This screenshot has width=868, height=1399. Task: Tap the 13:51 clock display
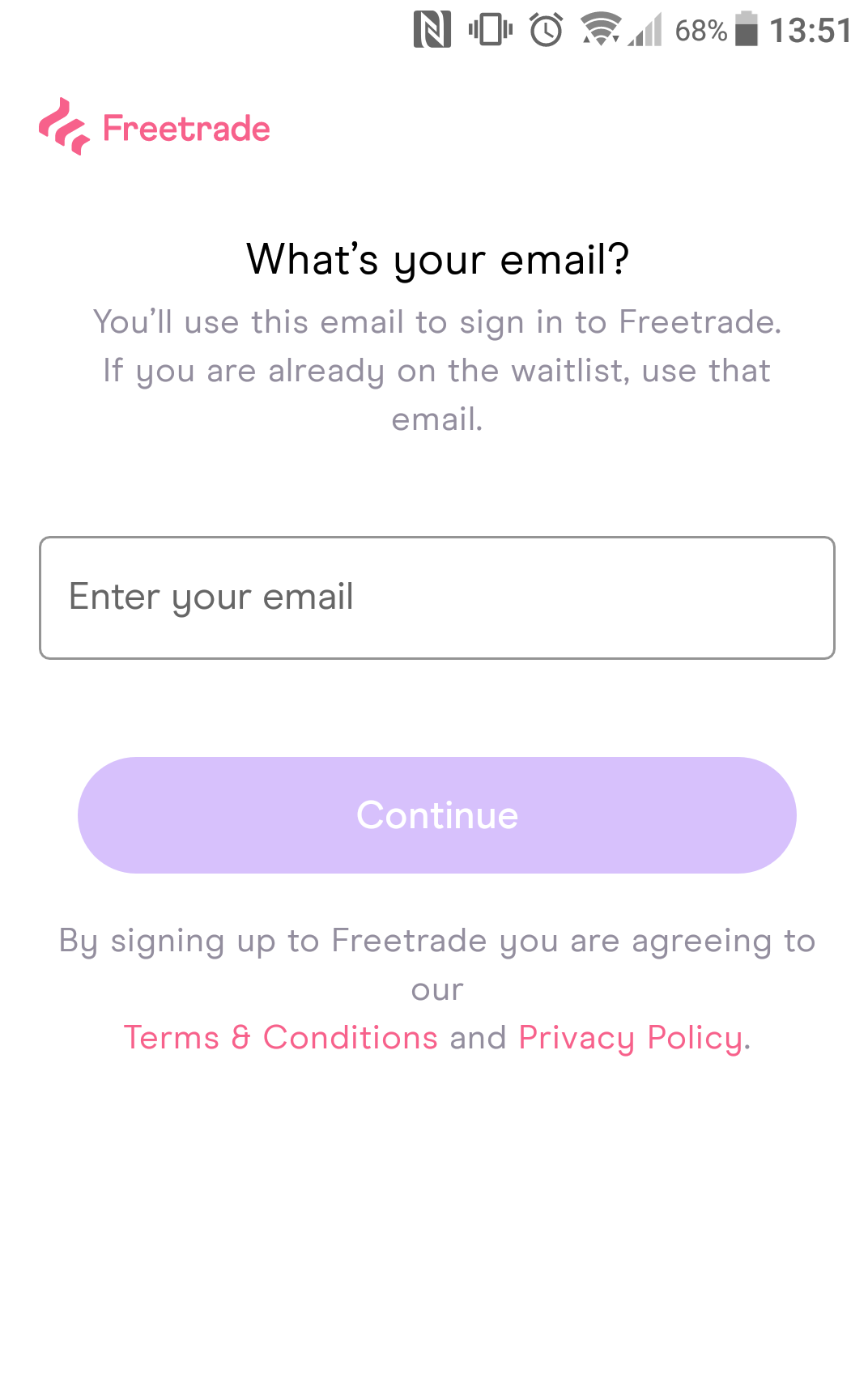pos(810,31)
